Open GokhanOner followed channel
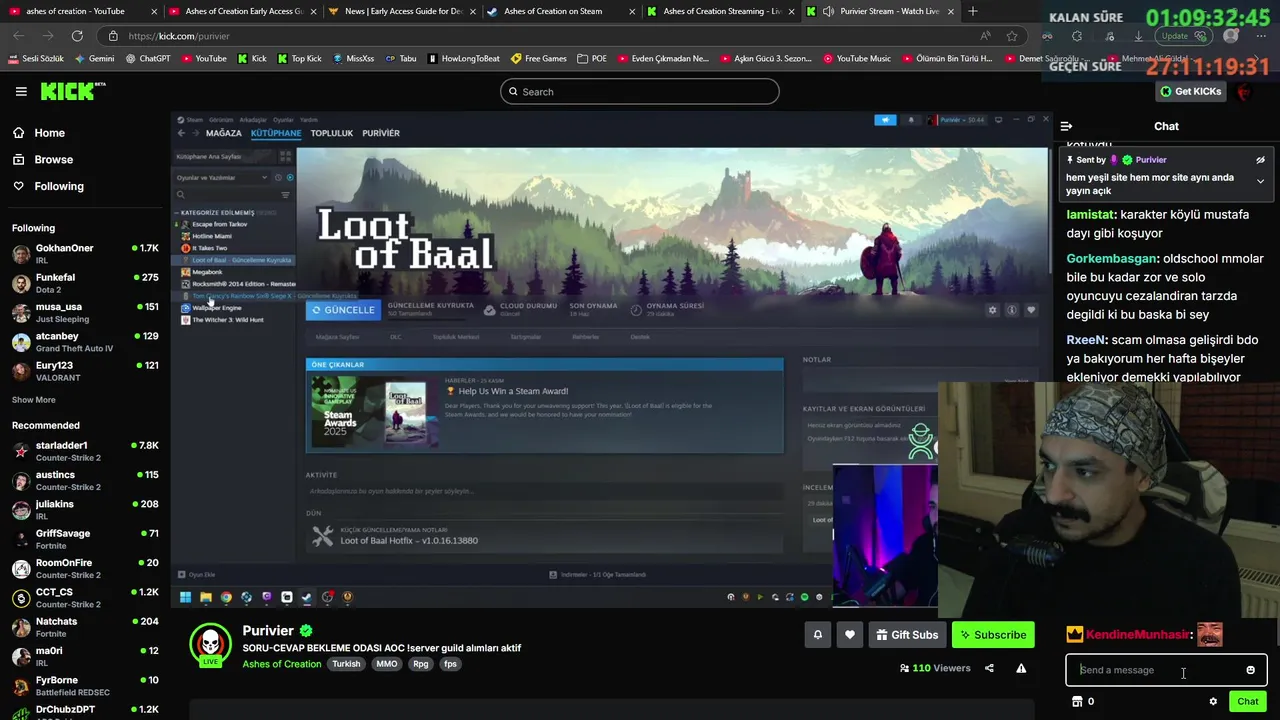This screenshot has width=1280, height=720. click(x=85, y=254)
